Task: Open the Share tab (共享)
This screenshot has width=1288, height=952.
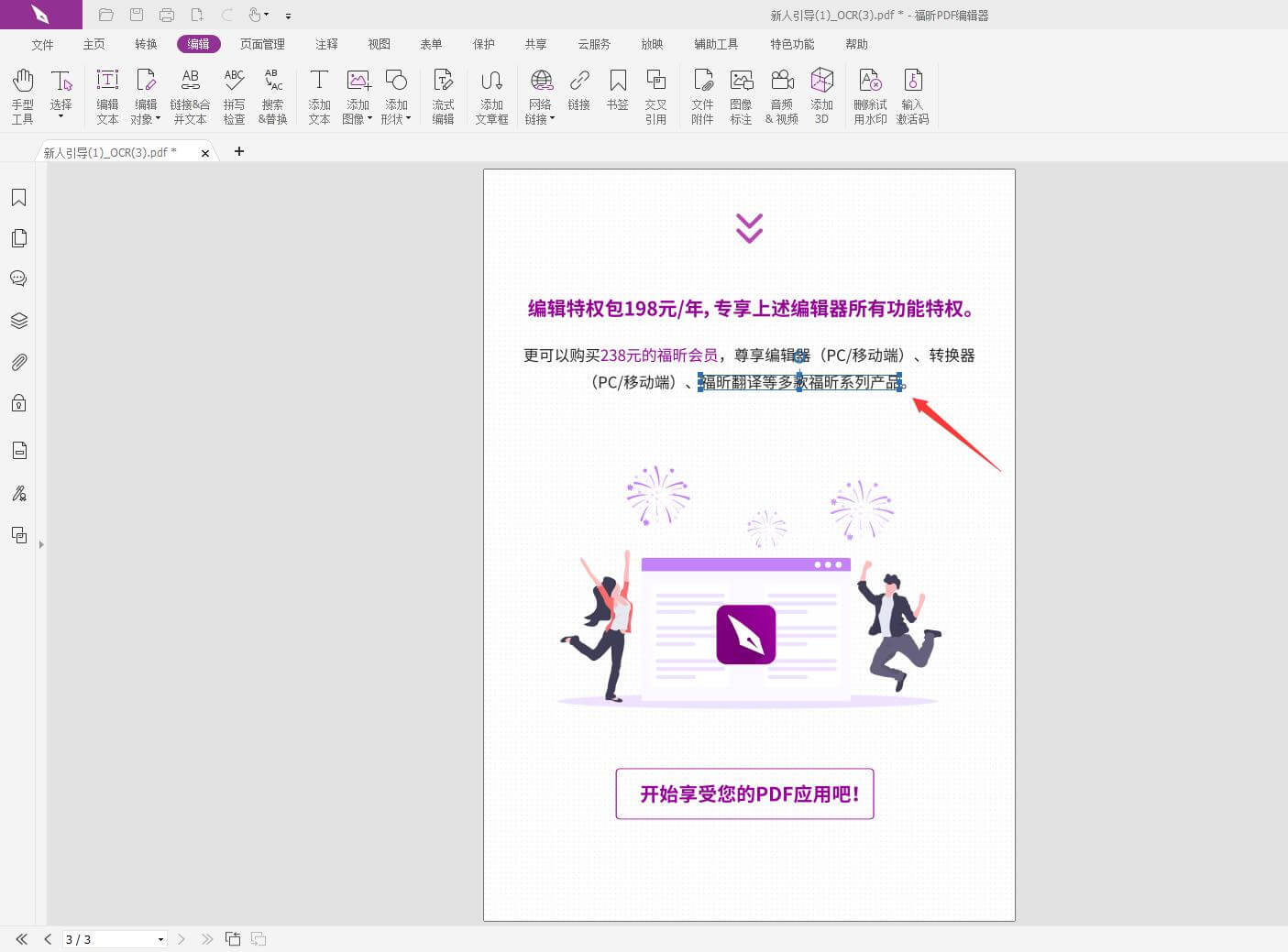Action: pyautogui.click(x=535, y=44)
